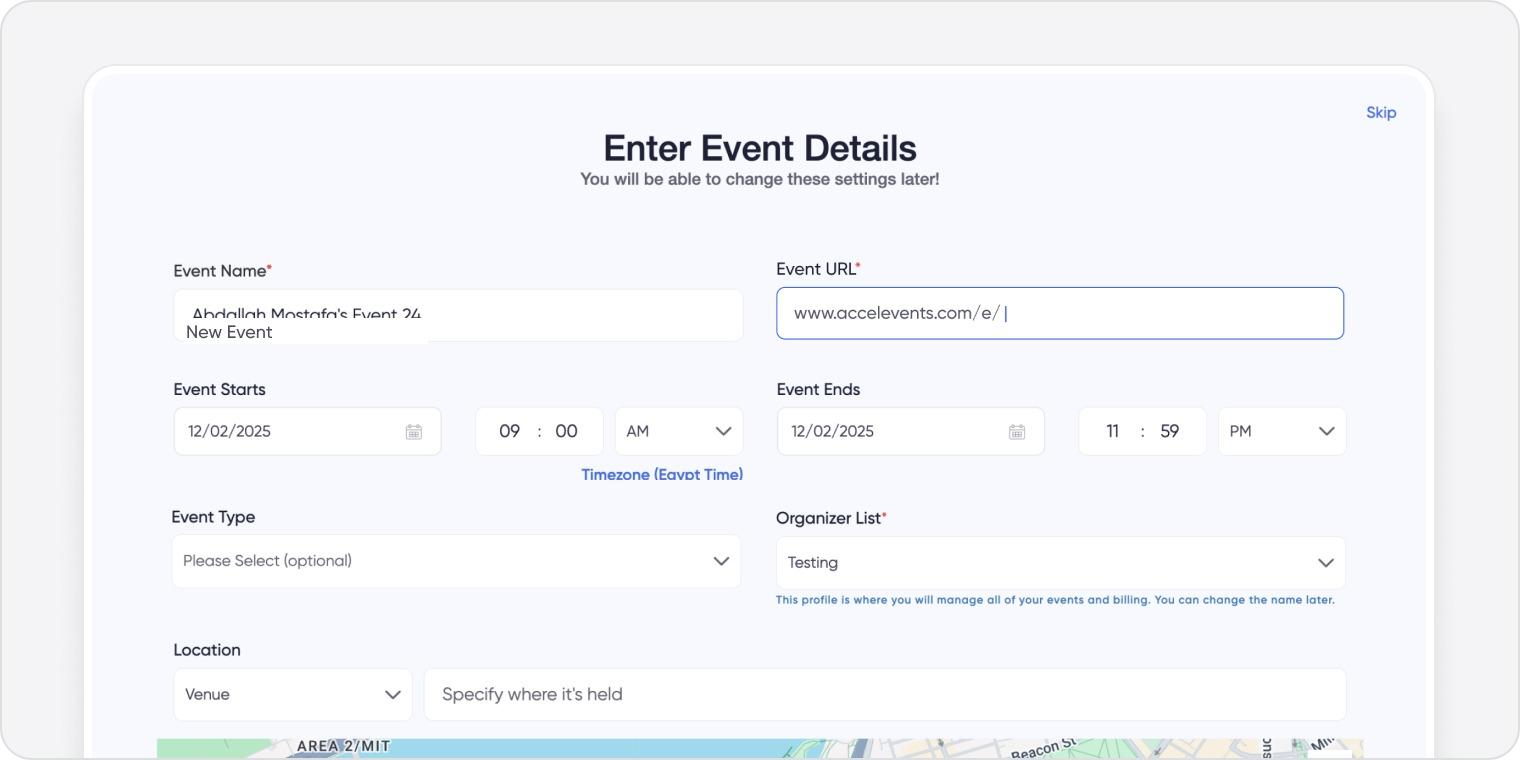Open the Venue location type dropdown

[293, 694]
